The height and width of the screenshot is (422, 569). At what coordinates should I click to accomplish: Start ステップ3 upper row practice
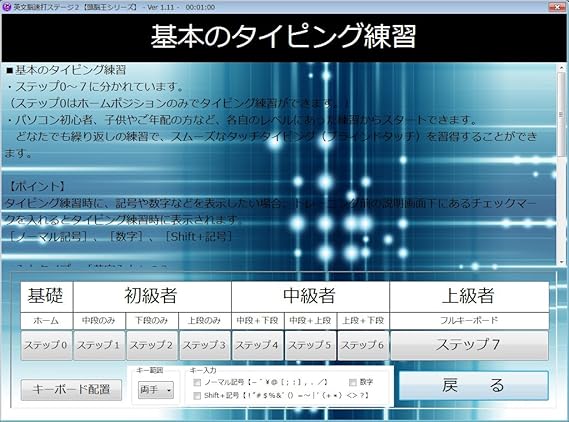tap(205, 345)
